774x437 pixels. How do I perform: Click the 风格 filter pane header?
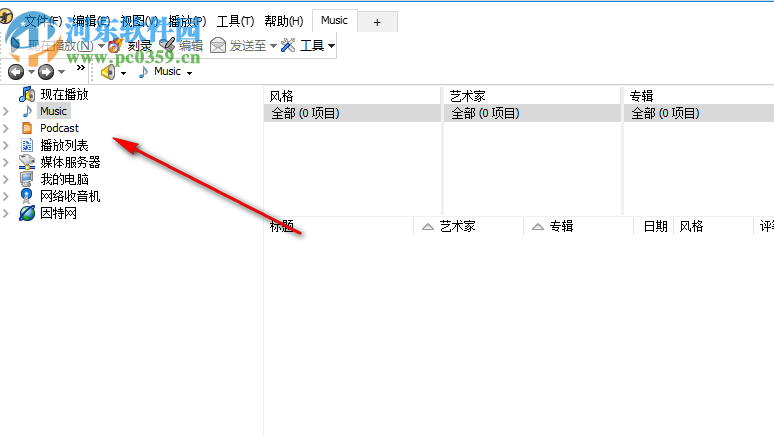tap(352, 96)
